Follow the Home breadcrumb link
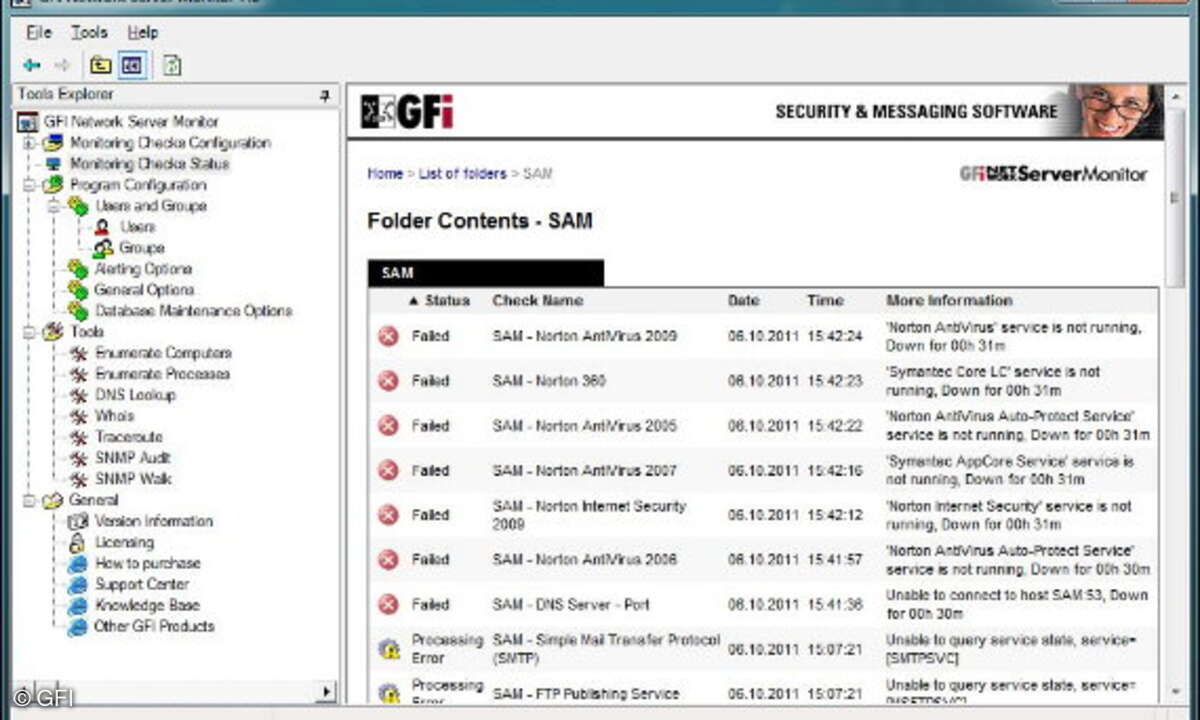The width and height of the screenshot is (1200, 720). (x=385, y=173)
